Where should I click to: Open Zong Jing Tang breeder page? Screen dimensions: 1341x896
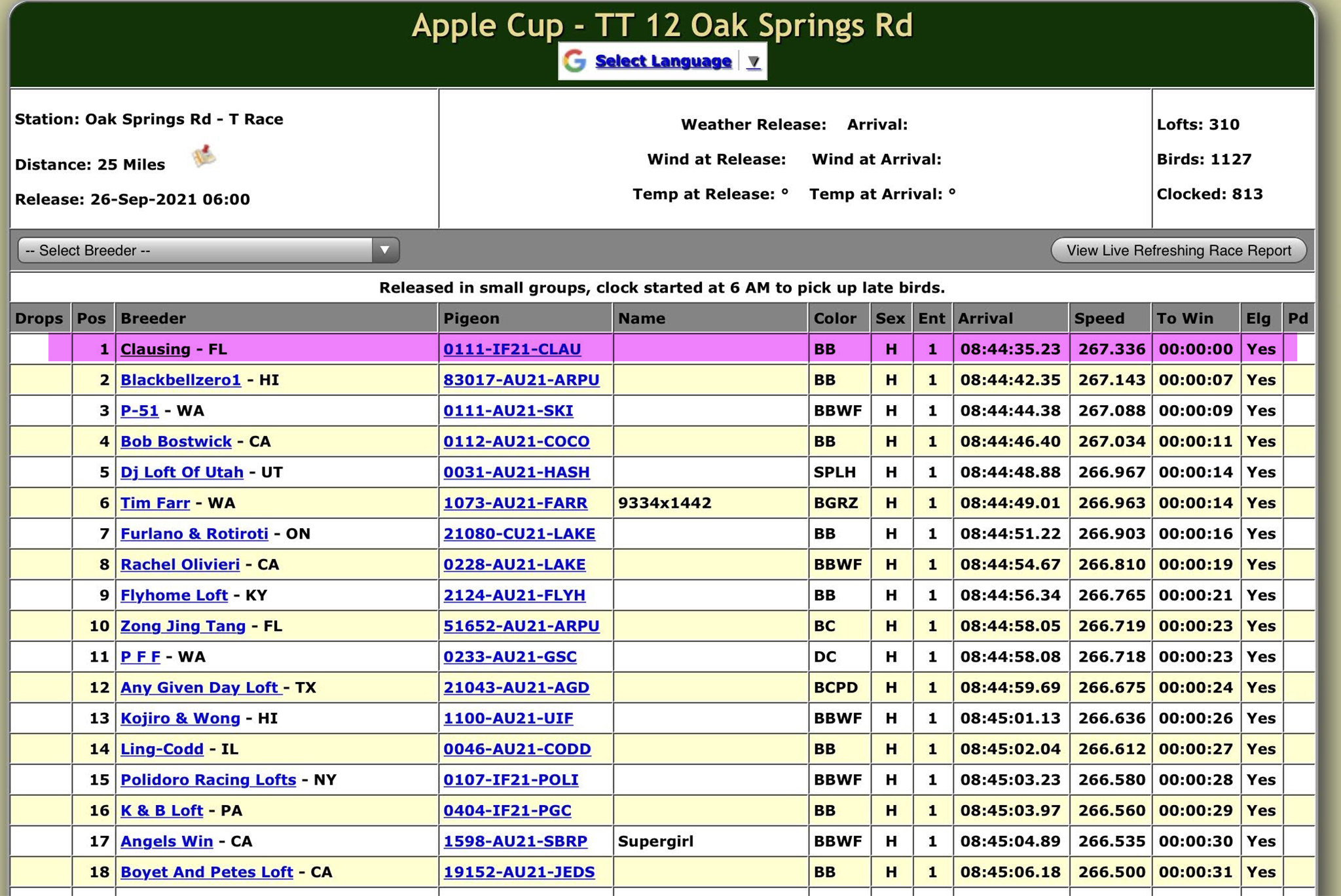coord(183,626)
